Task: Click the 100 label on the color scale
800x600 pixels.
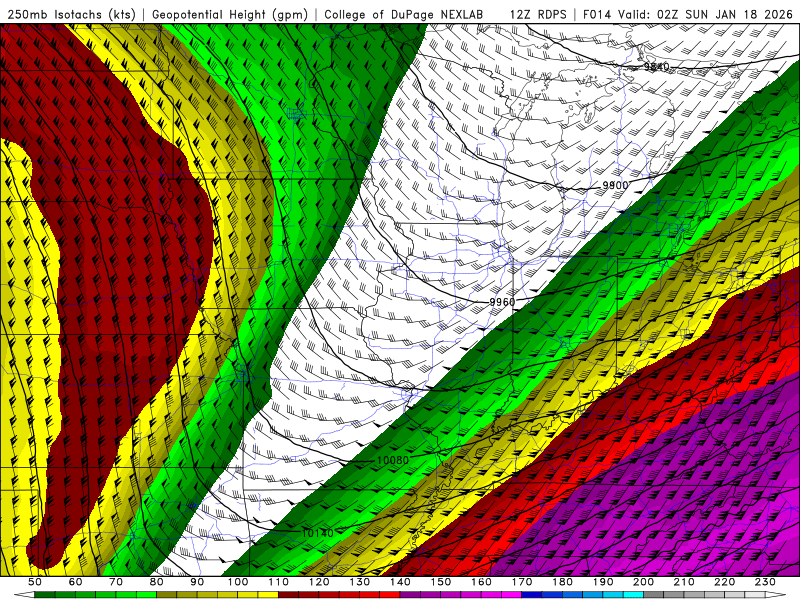Action: tap(238, 582)
